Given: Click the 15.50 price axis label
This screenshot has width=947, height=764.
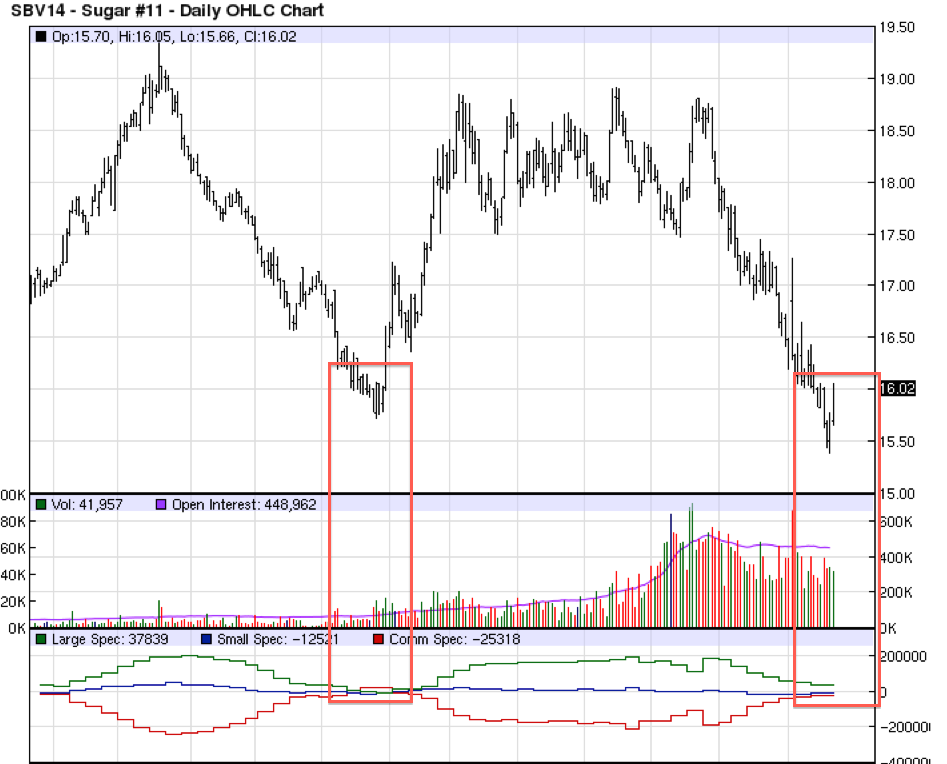Looking at the screenshot, I should tap(897, 441).
